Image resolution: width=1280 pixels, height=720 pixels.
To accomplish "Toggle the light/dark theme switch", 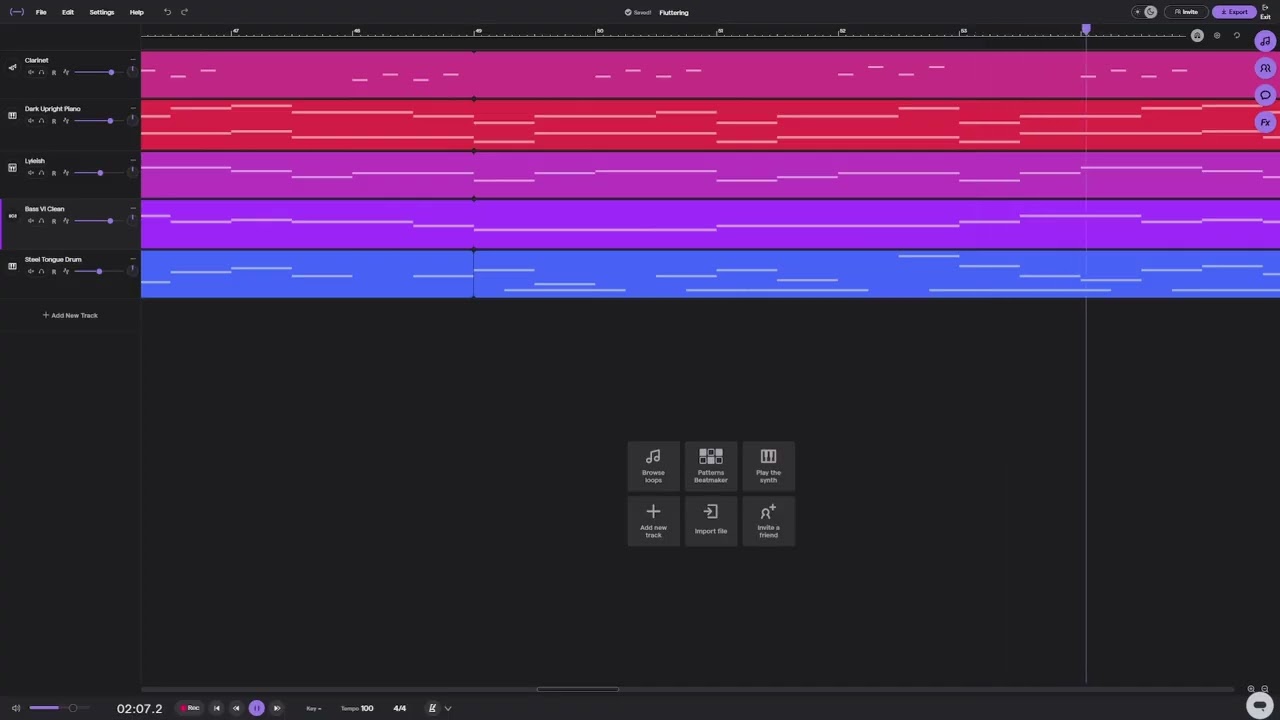I will [1144, 12].
